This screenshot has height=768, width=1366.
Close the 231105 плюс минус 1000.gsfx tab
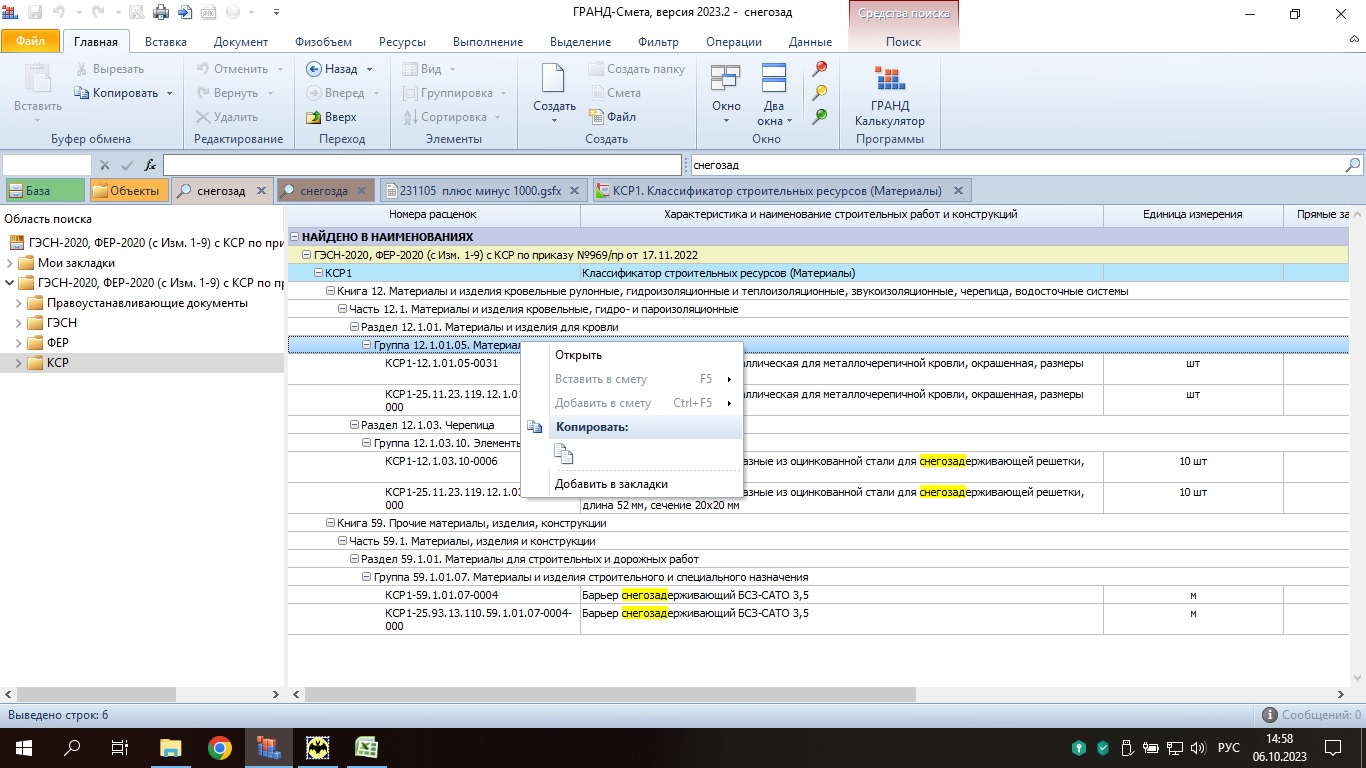point(576,190)
